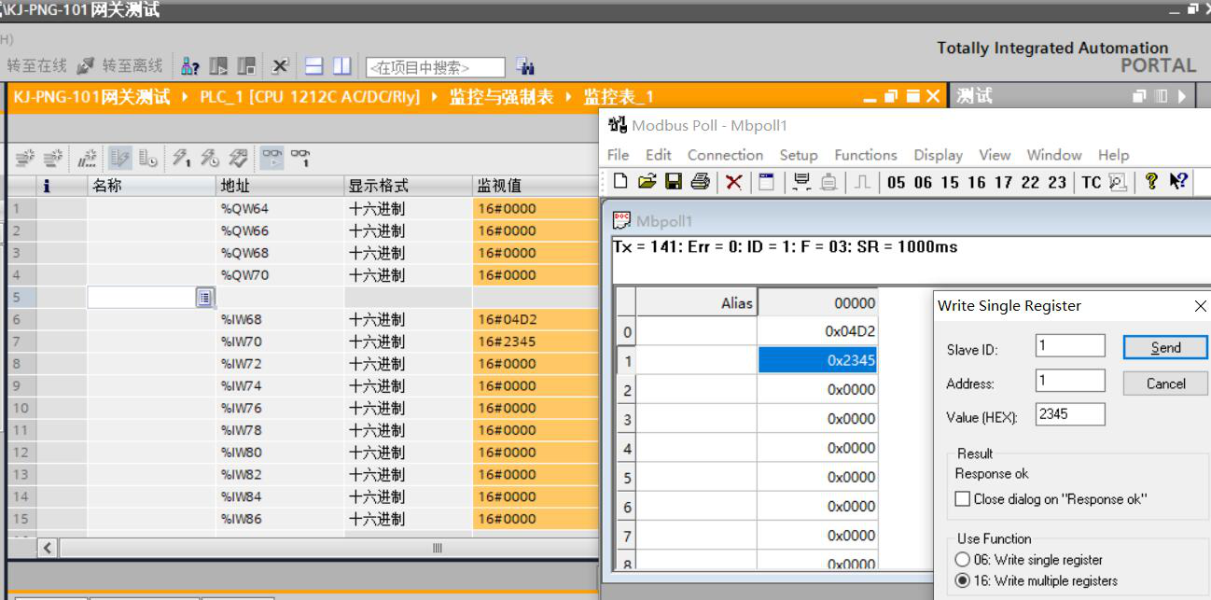Viewport: 1211px width, 600px height.
Task: Select the 16: Write multiple registers option
Action: (963, 581)
